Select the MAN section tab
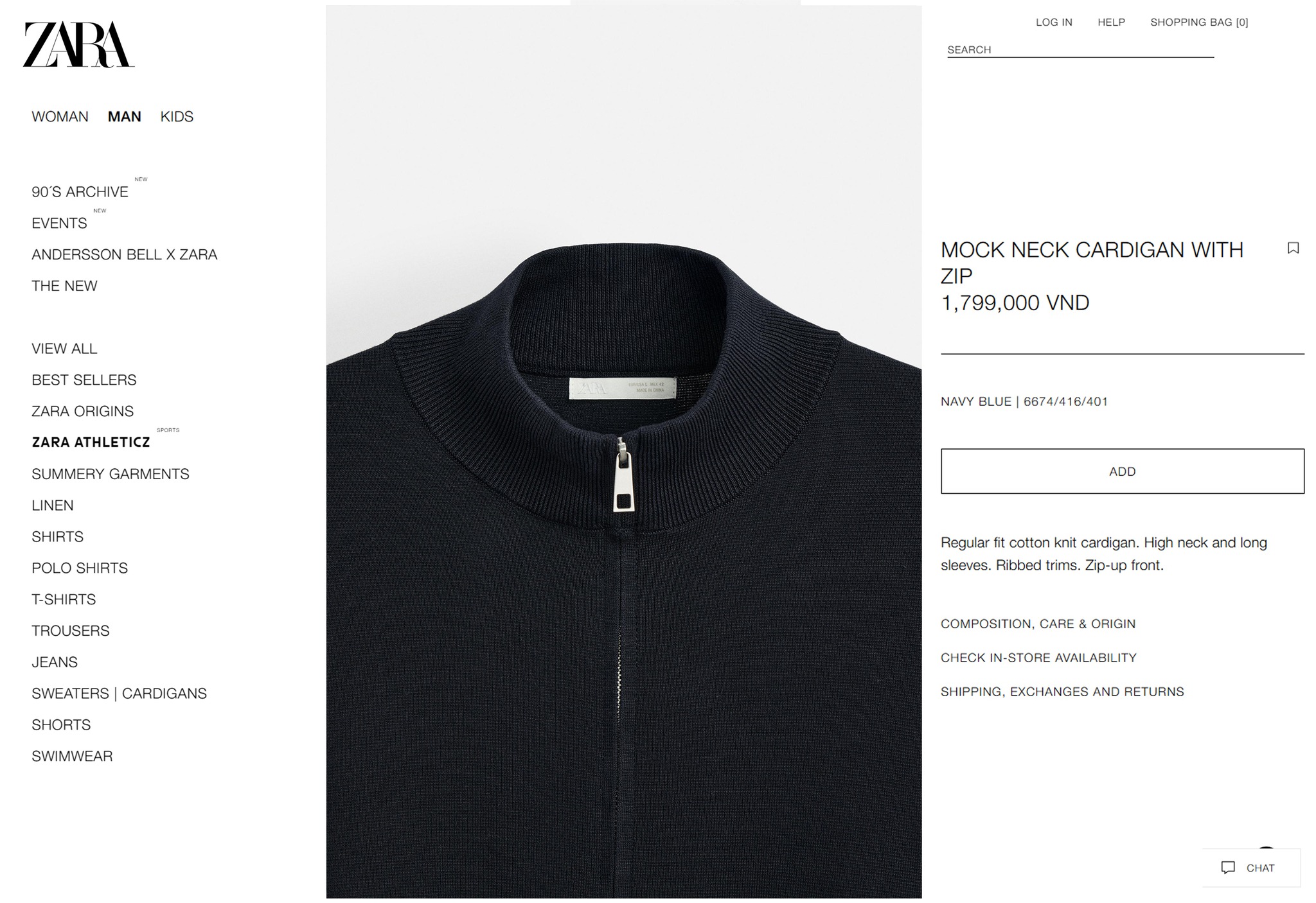The width and height of the screenshot is (1316, 903). (x=124, y=117)
